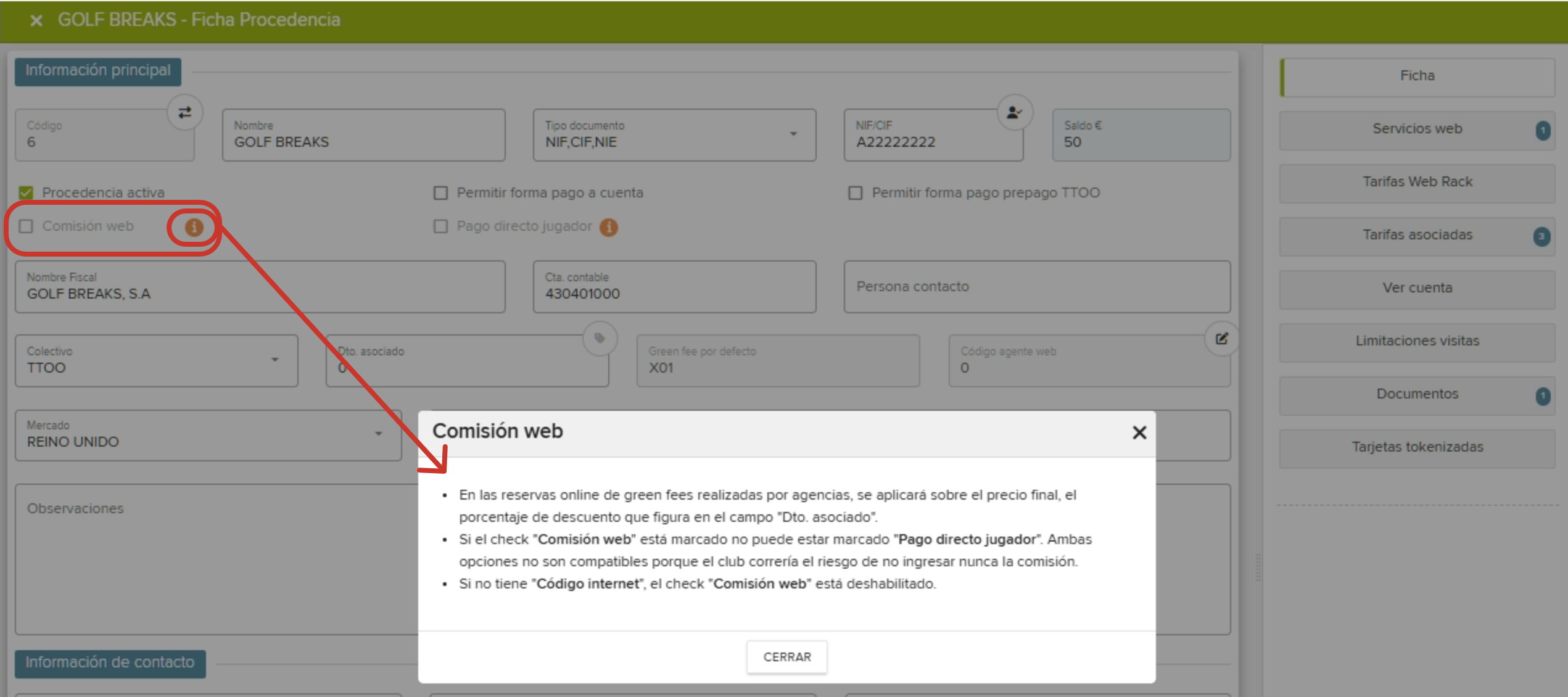
Task: Expand the Colectivo dropdown
Action: (x=157, y=361)
